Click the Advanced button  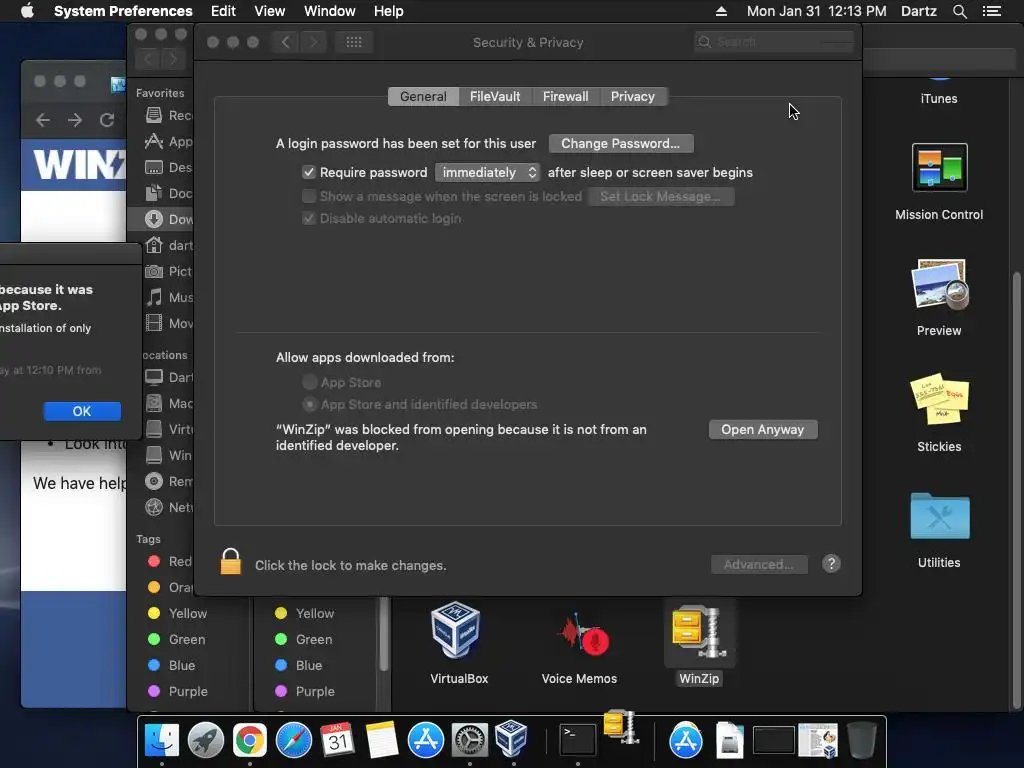(x=759, y=564)
